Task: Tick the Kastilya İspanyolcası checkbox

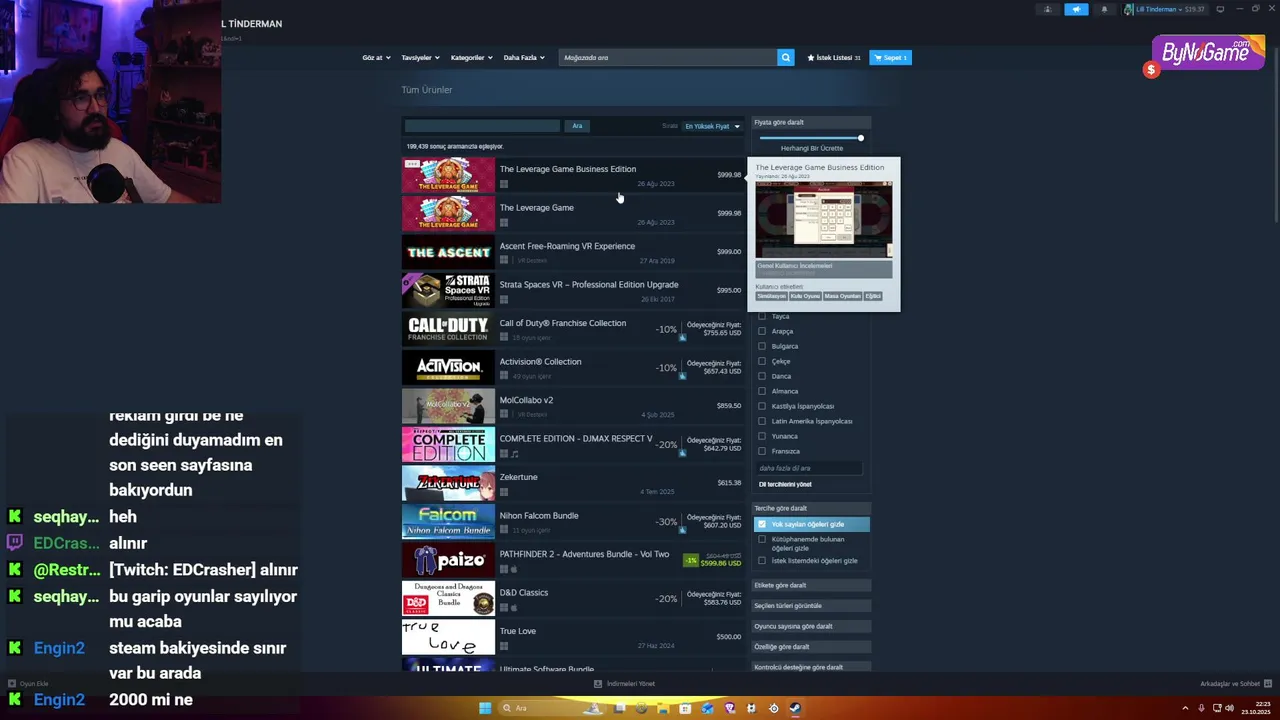Action: click(x=762, y=406)
